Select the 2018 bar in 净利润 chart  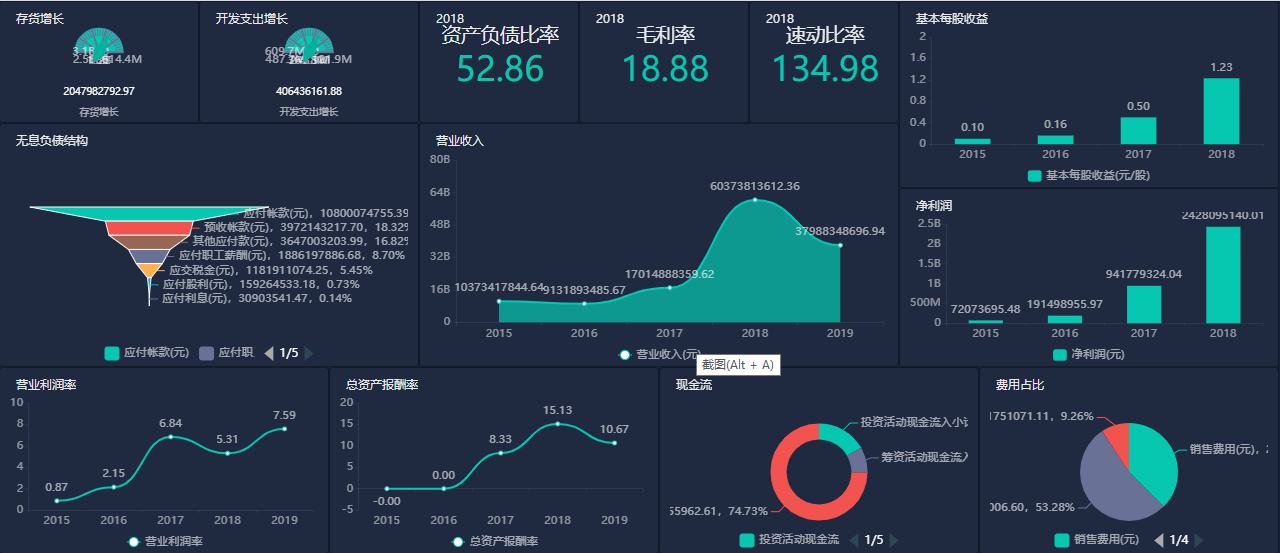[1223, 274]
